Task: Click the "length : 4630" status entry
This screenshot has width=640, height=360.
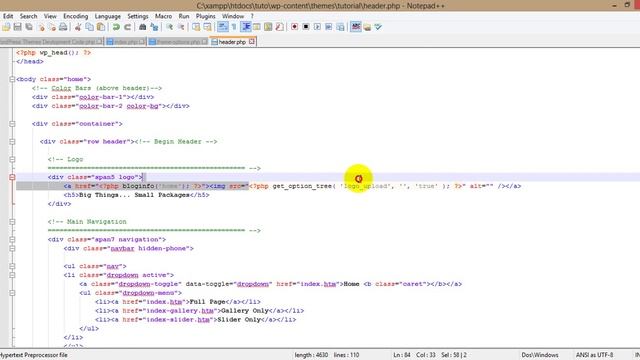Action: click(x=311, y=355)
